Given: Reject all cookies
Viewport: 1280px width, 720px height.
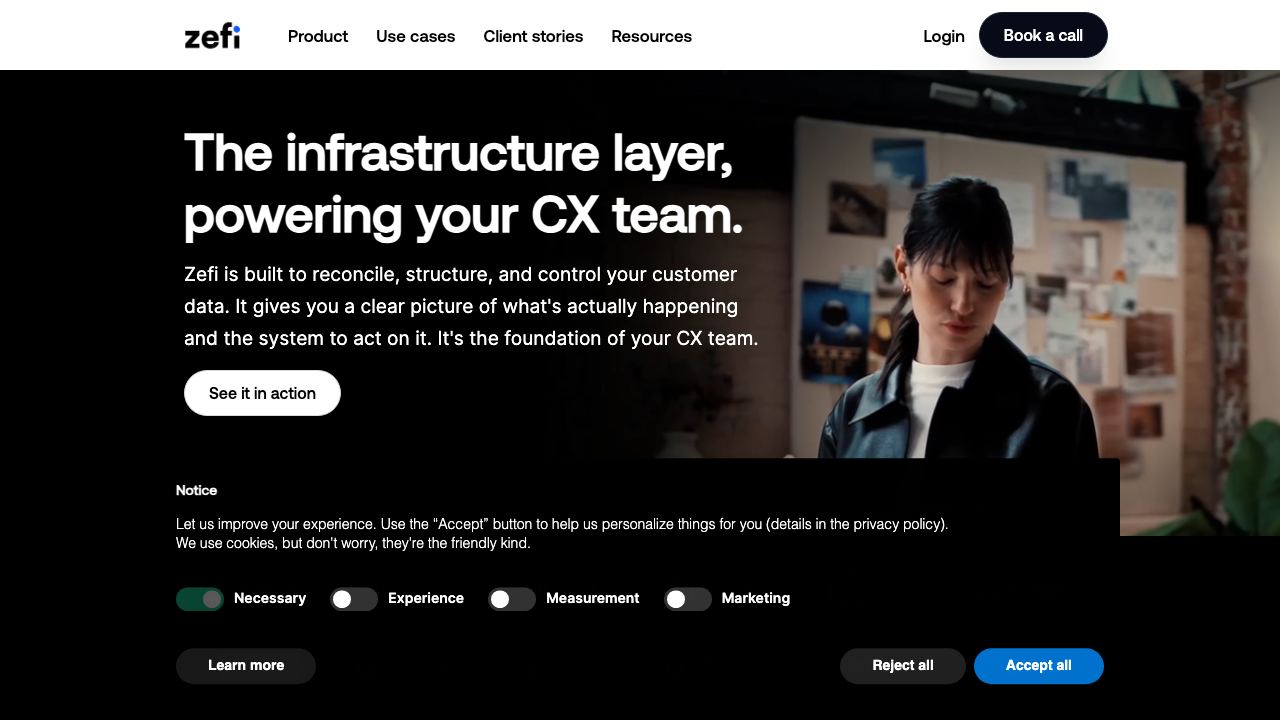Looking at the screenshot, I should click(903, 666).
